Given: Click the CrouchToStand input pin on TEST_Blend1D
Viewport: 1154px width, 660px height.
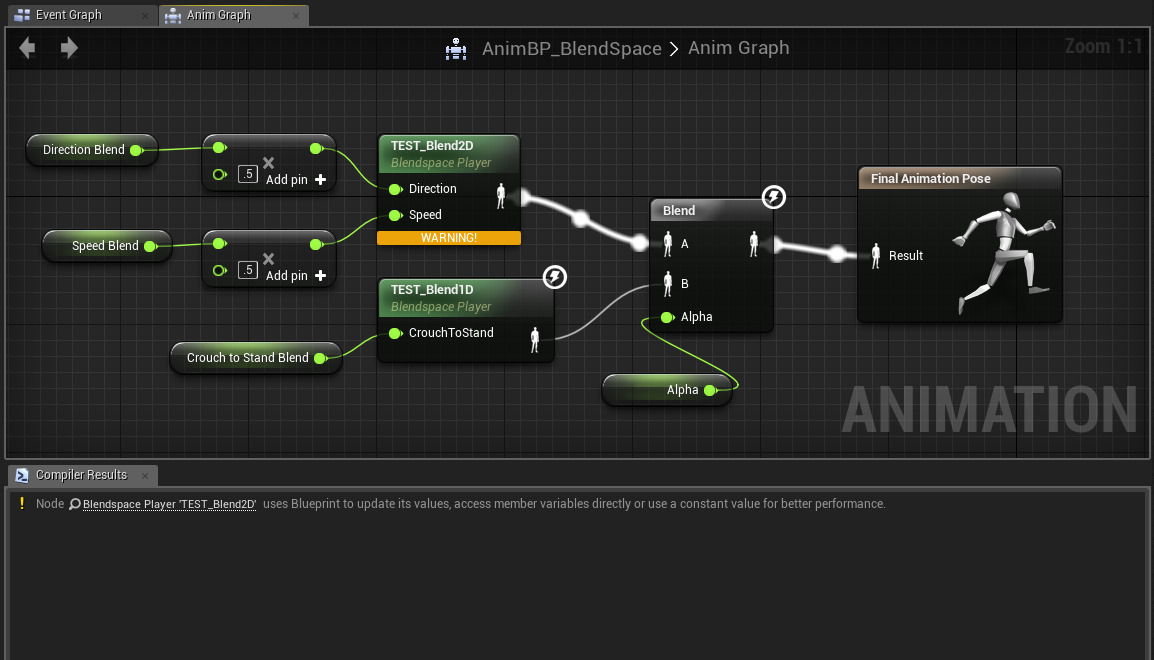Looking at the screenshot, I should [x=395, y=333].
